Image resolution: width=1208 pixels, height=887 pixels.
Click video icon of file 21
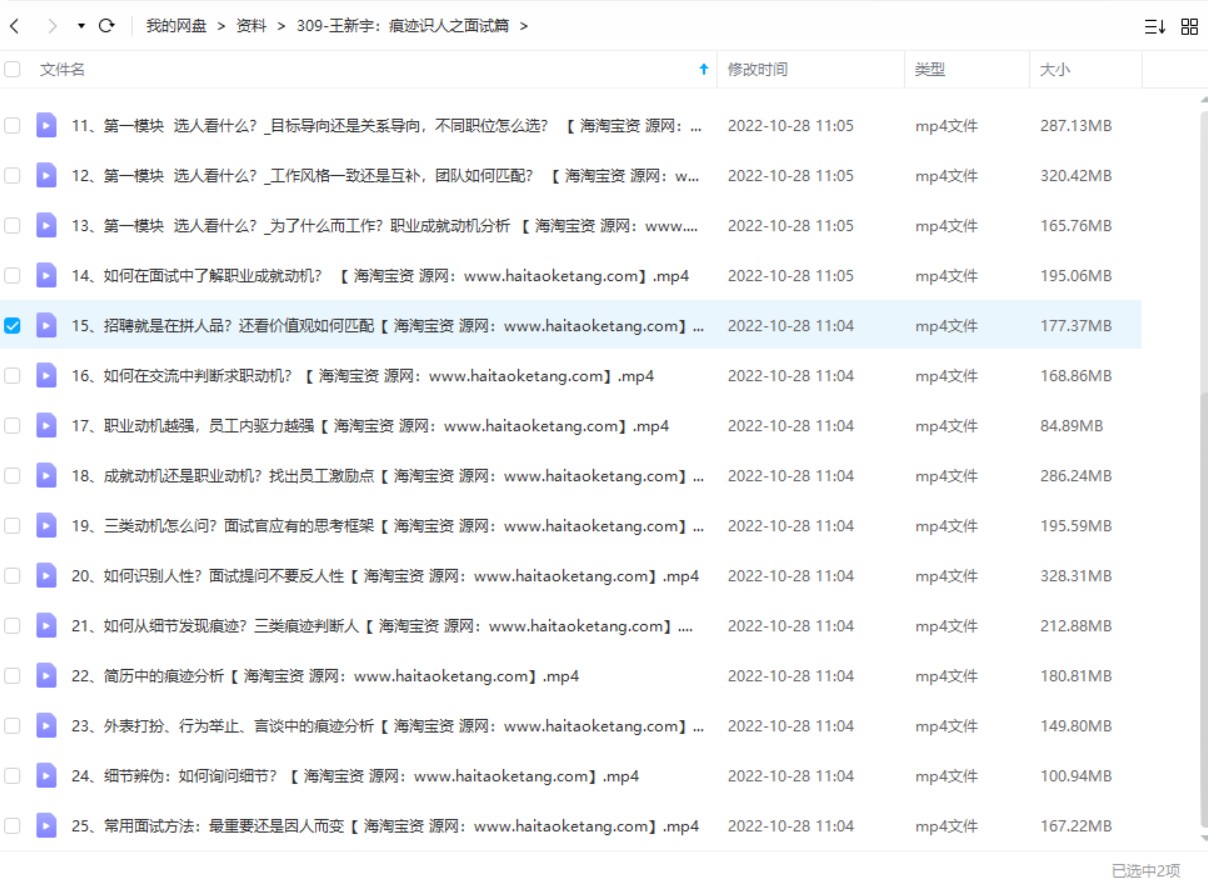pyautogui.click(x=46, y=625)
